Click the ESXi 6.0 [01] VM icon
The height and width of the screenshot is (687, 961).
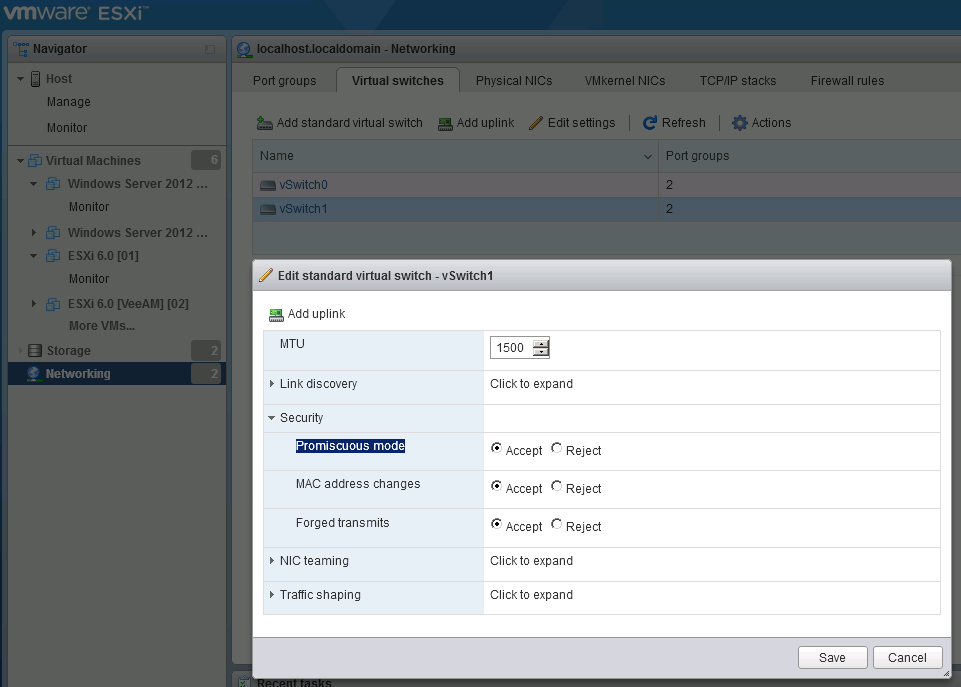click(x=53, y=256)
